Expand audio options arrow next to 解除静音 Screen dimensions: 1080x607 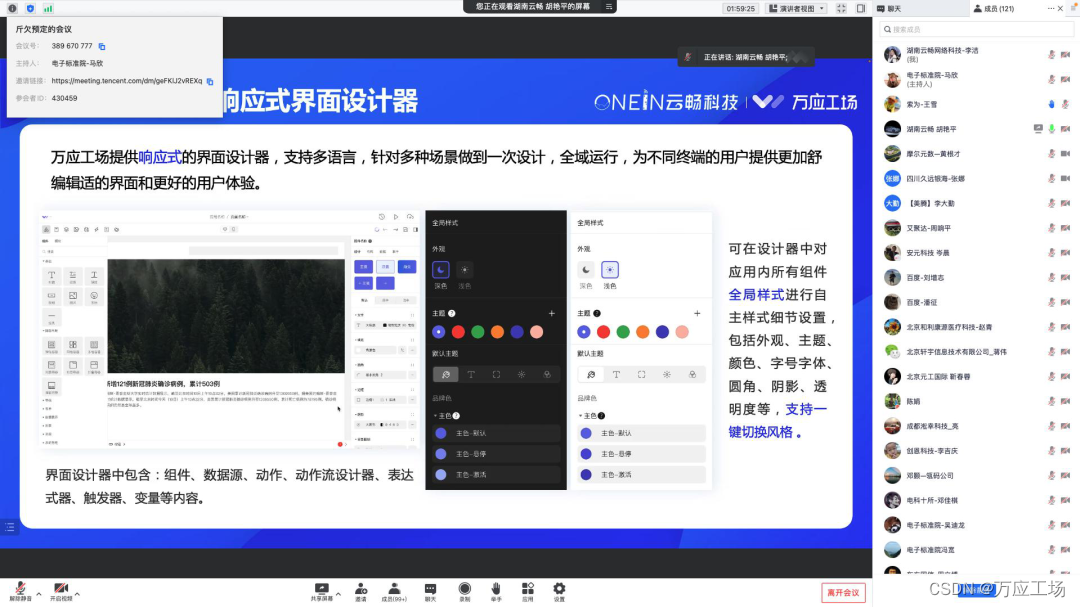39,594
